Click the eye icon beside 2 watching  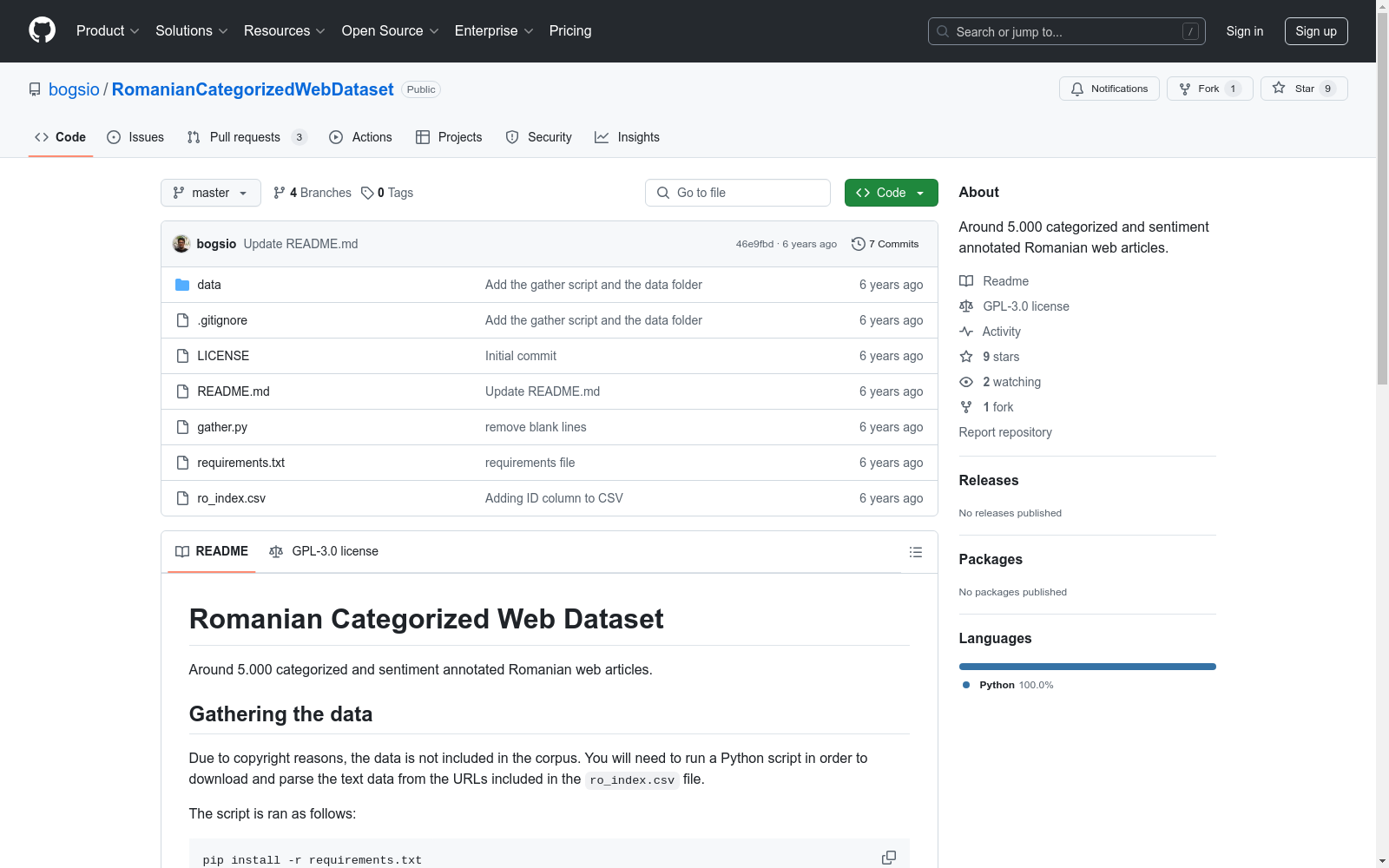966,382
